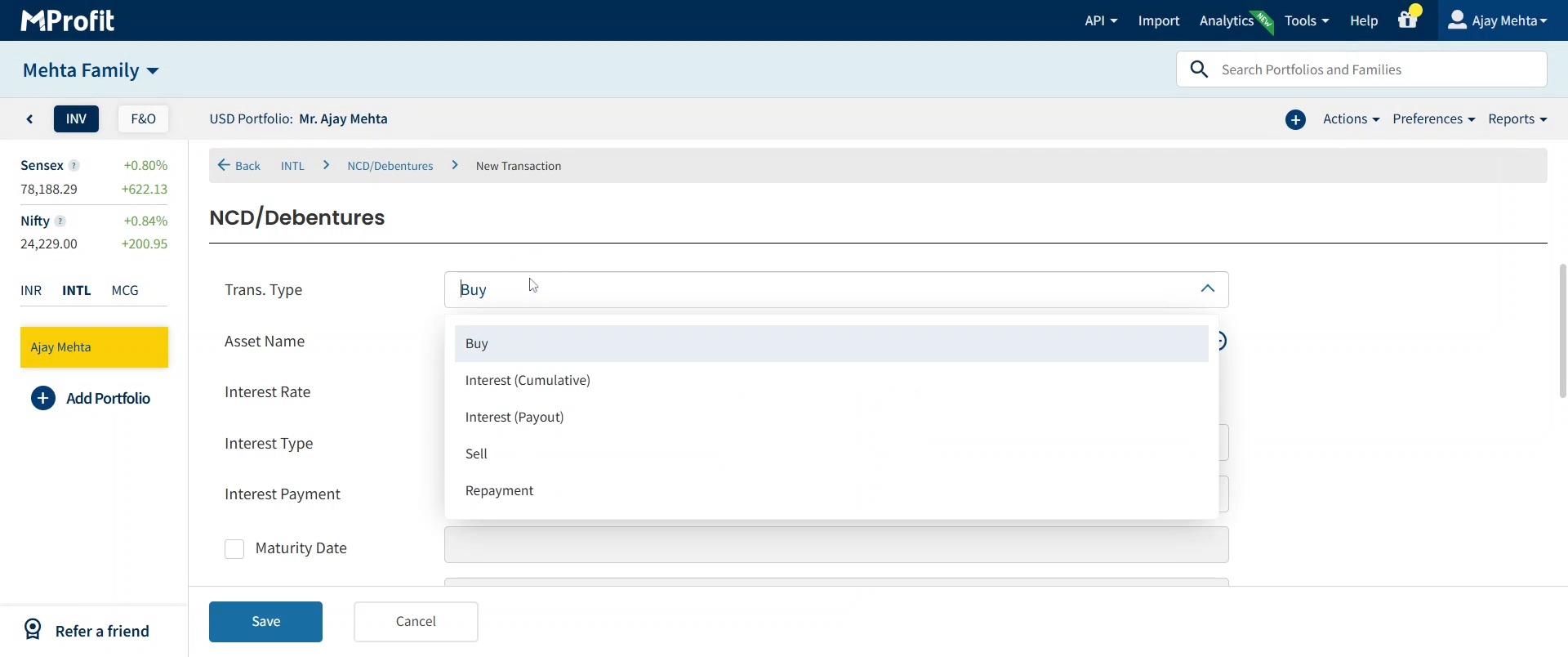Select the INV segment button
Image resolution: width=1568 pixels, height=657 pixels.
77,119
